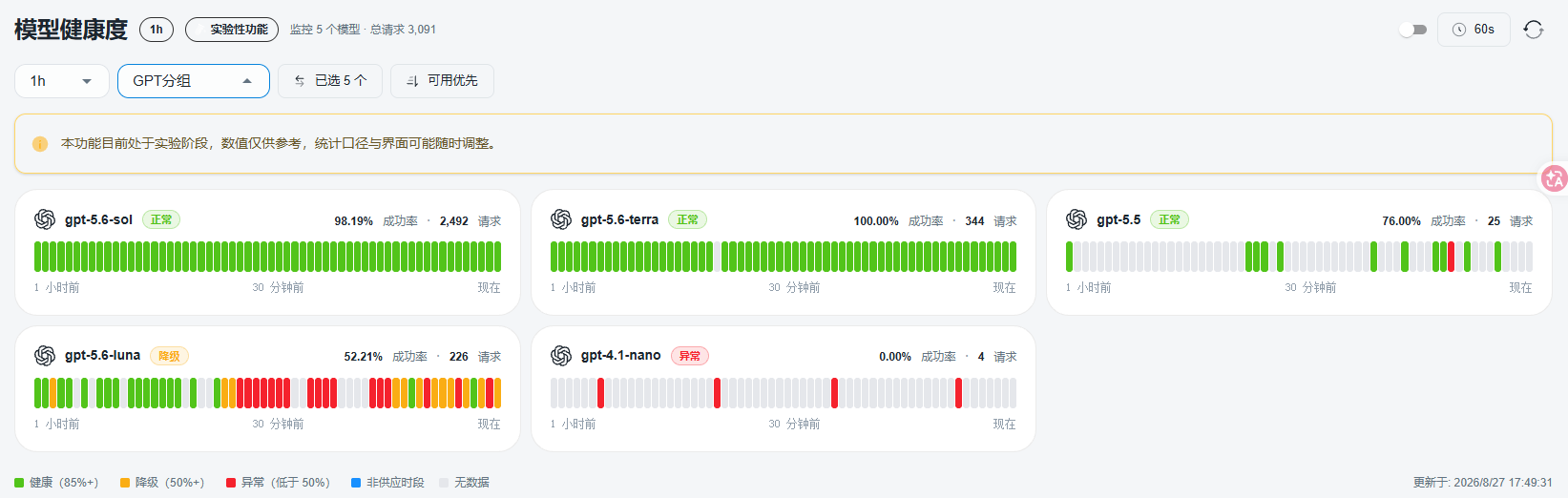Click the red bar in gpt-5.5 timeline
1568x498 pixels.
click(1452, 257)
